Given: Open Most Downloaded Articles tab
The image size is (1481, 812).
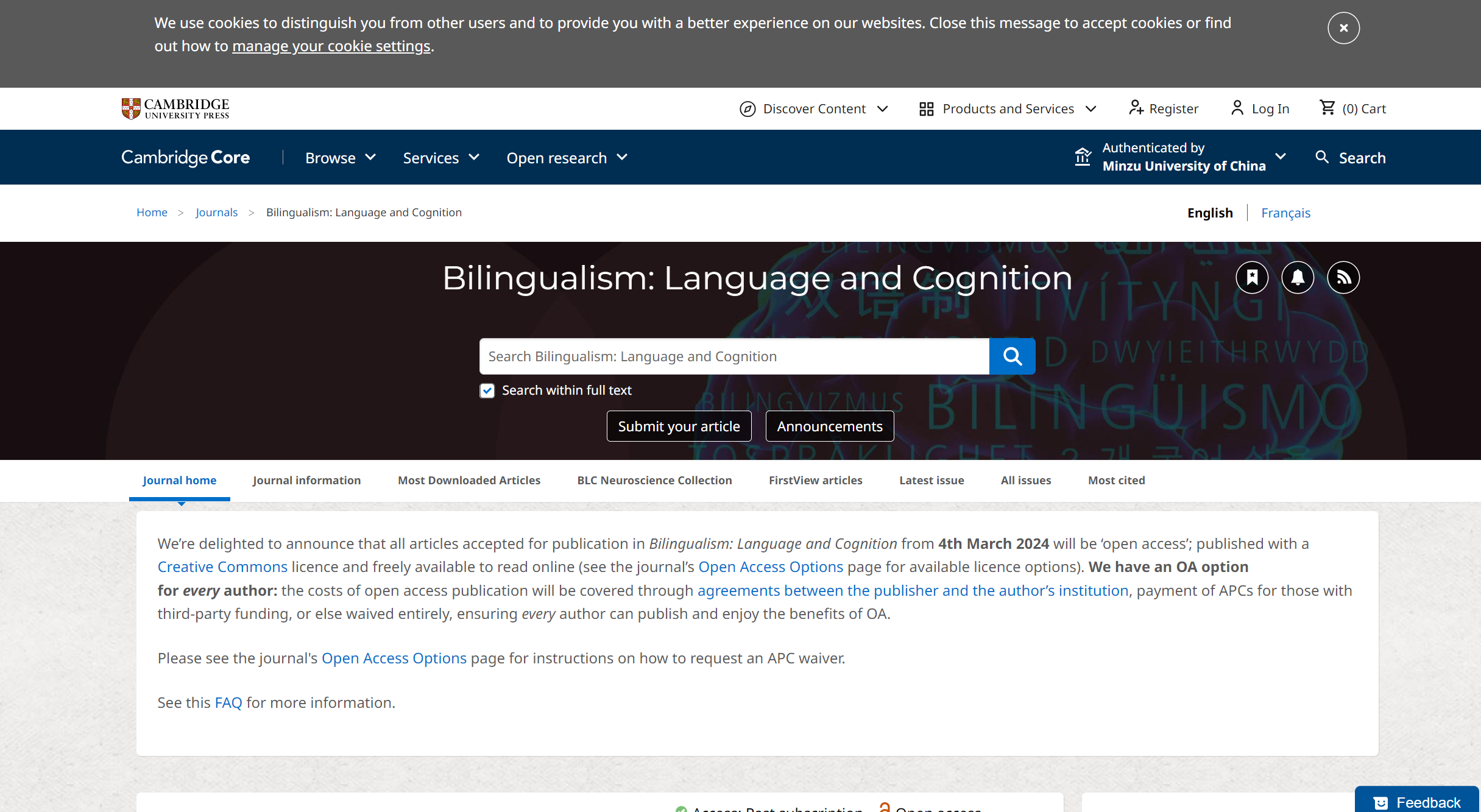Looking at the screenshot, I should pos(469,480).
